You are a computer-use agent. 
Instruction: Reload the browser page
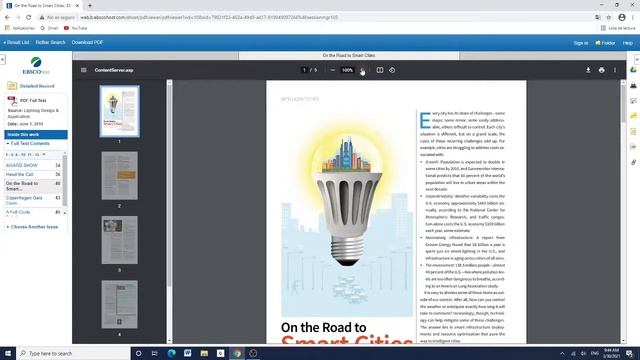coord(29,18)
